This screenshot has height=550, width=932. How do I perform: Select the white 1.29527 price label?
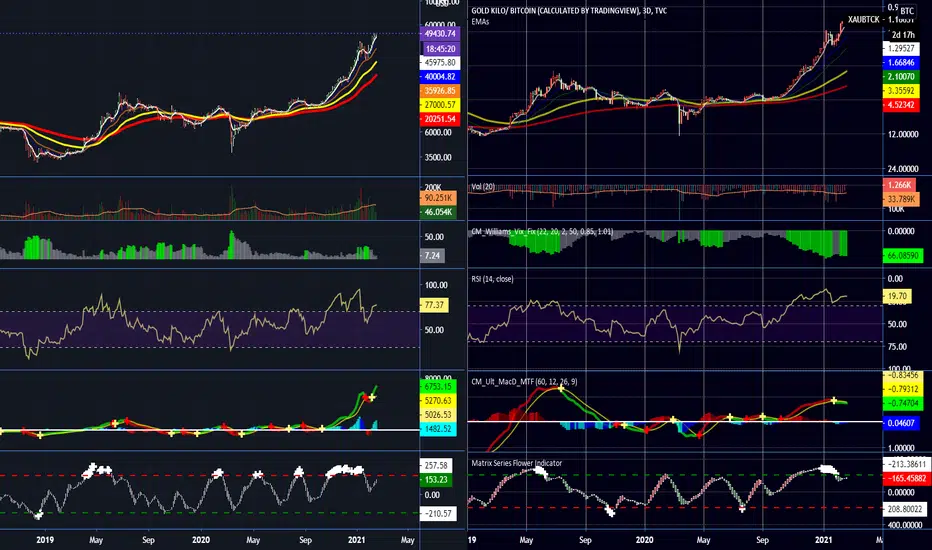[901, 49]
